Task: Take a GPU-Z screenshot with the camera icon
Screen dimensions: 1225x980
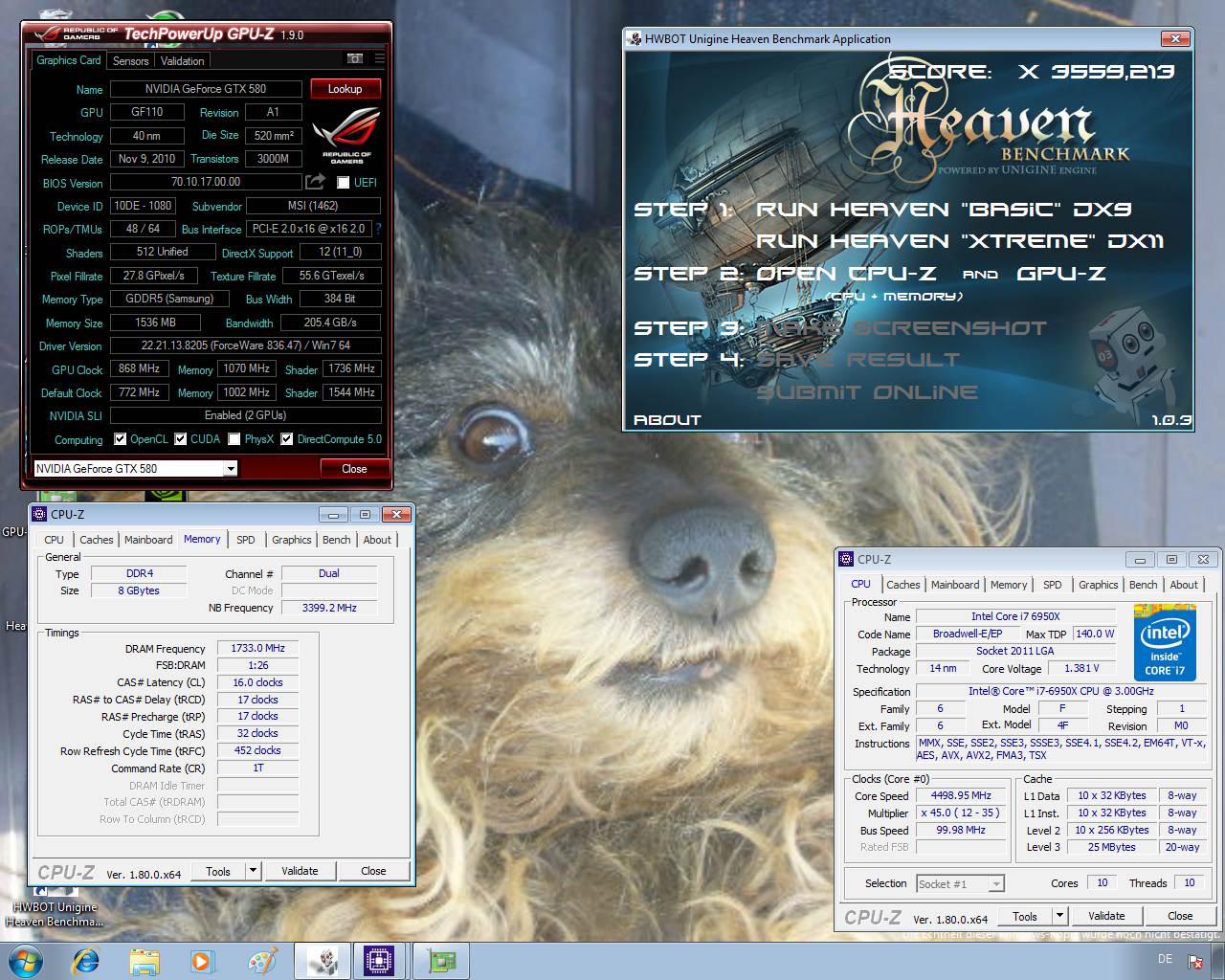Action: coord(355,59)
